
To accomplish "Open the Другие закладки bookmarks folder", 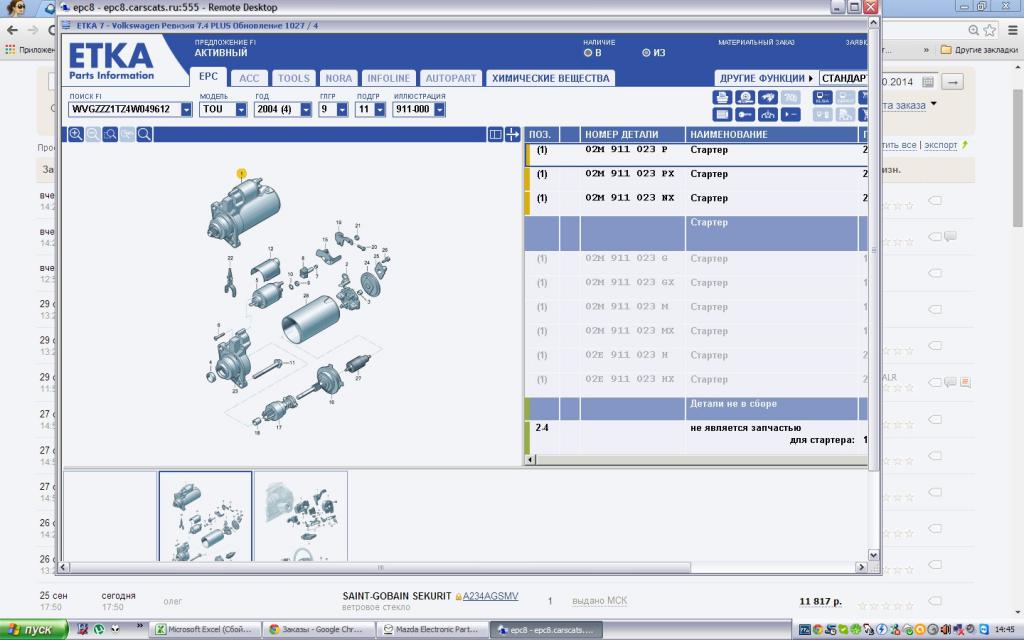I will [979, 50].
